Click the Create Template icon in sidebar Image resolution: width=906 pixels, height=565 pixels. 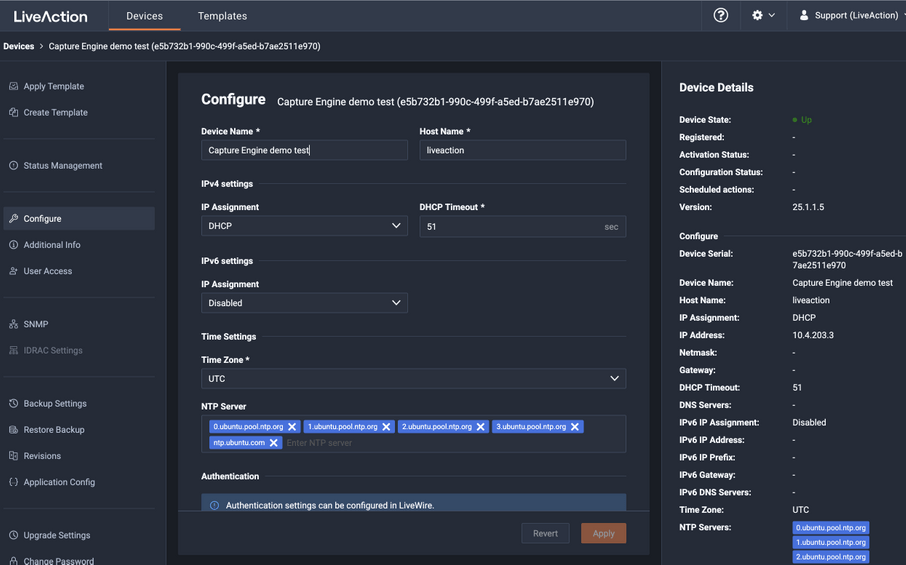[x=13, y=112]
